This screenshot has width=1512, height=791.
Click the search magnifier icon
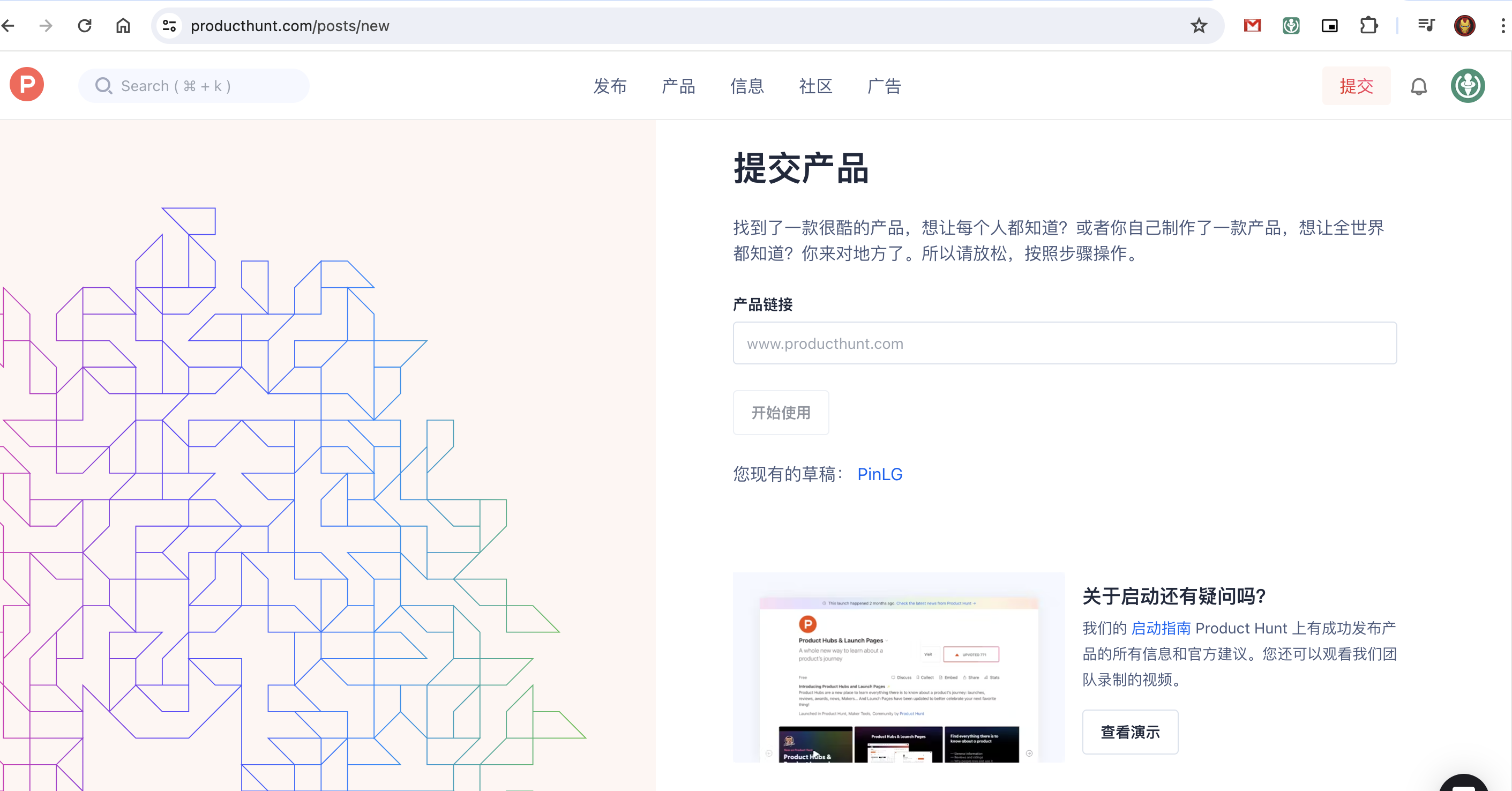pos(103,86)
